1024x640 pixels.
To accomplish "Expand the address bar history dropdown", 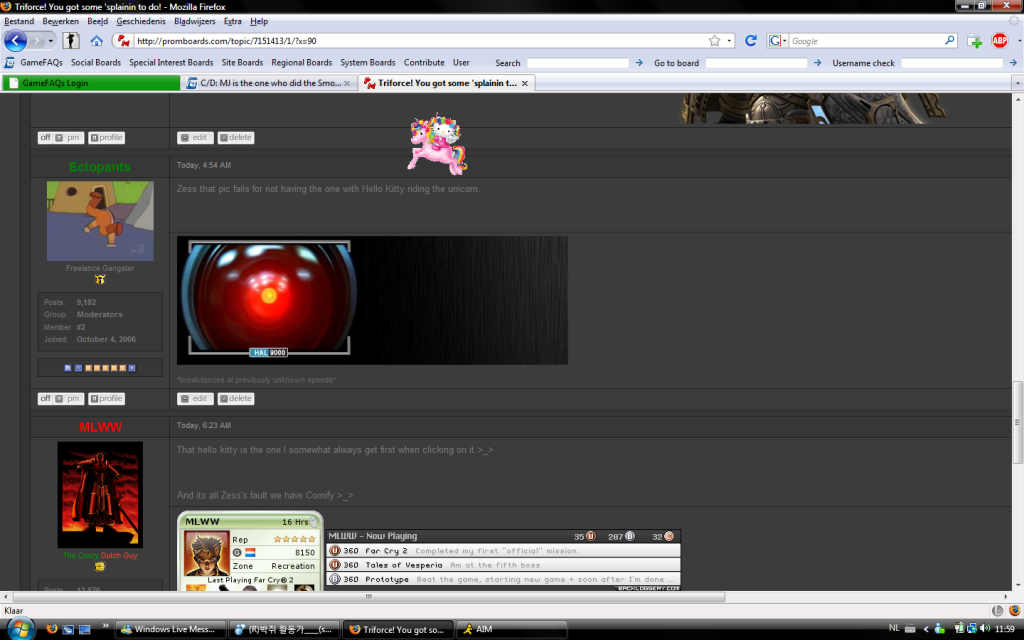I will point(730,41).
